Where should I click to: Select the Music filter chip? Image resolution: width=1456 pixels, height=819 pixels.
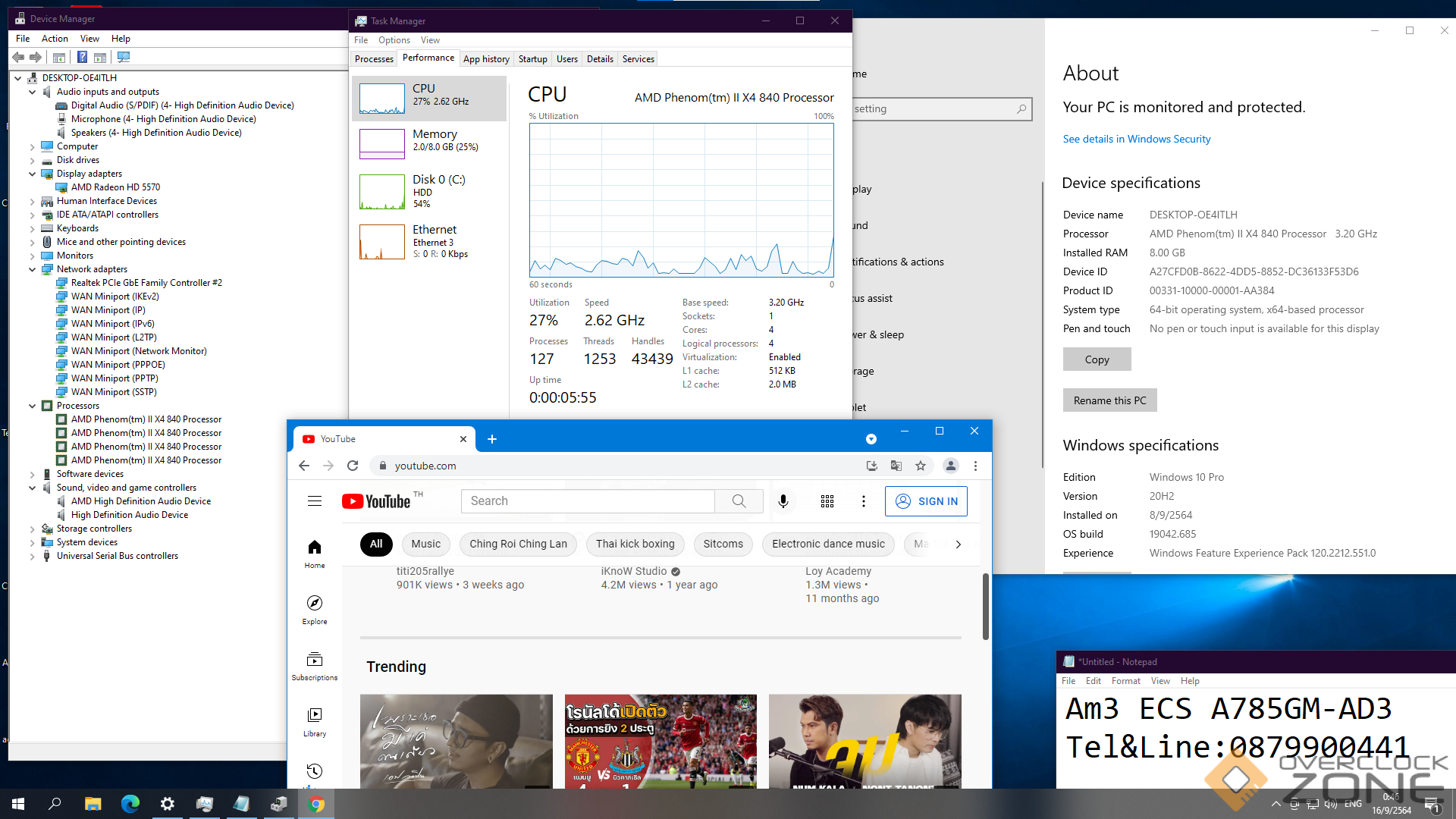(425, 544)
